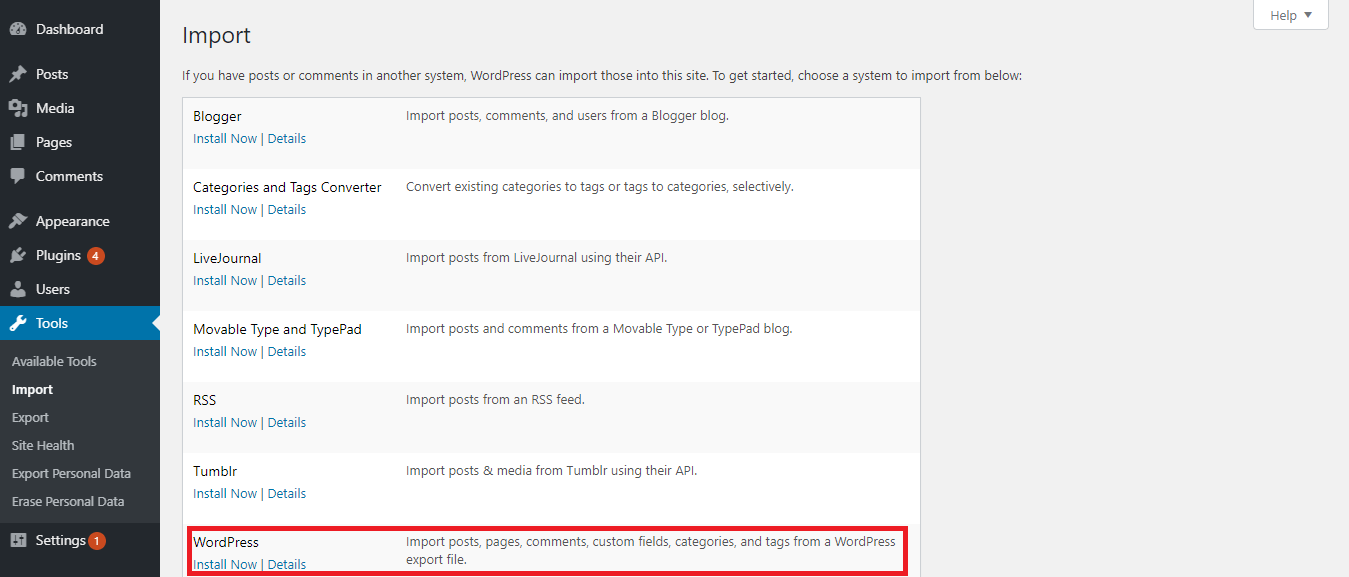This screenshot has height=577, width=1349.
Task: Select the Tools menu label
Action: tap(52, 323)
